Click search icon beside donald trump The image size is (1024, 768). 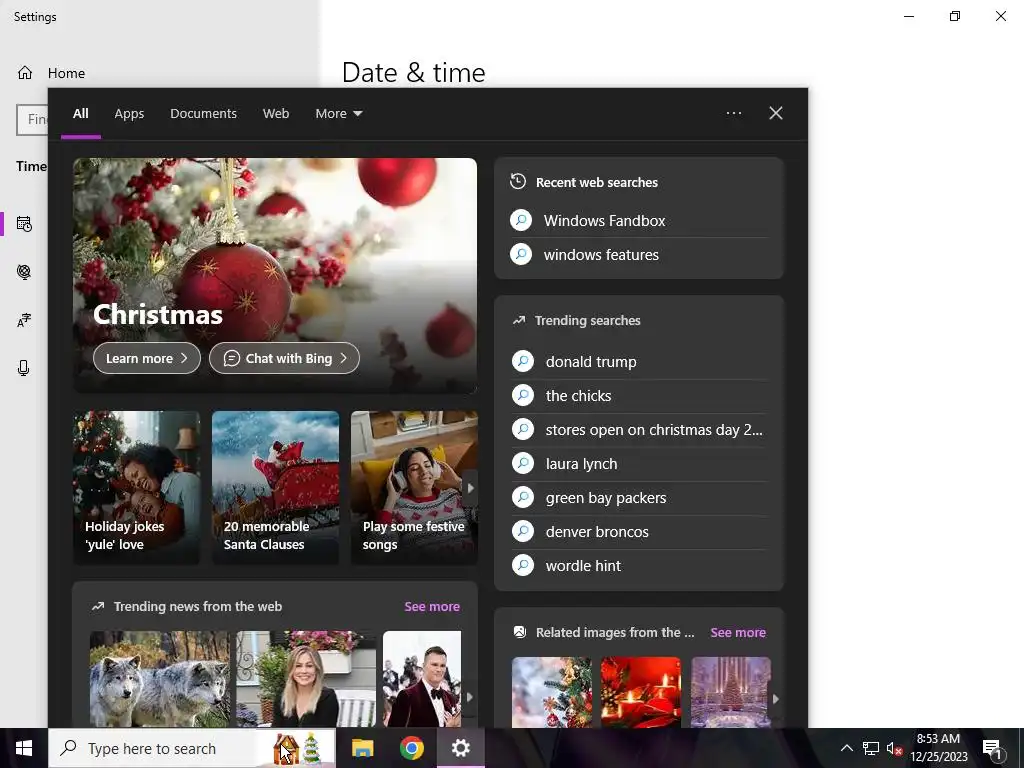[x=523, y=361]
